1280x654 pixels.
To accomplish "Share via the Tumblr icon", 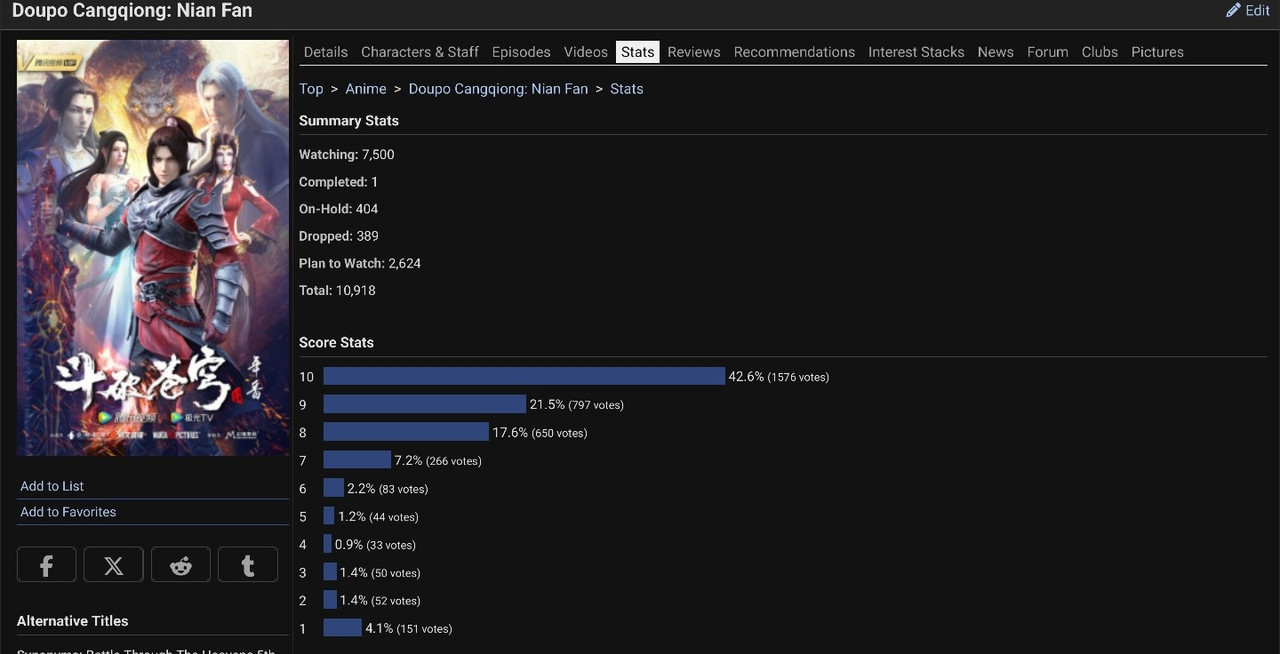I will (247, 565).
